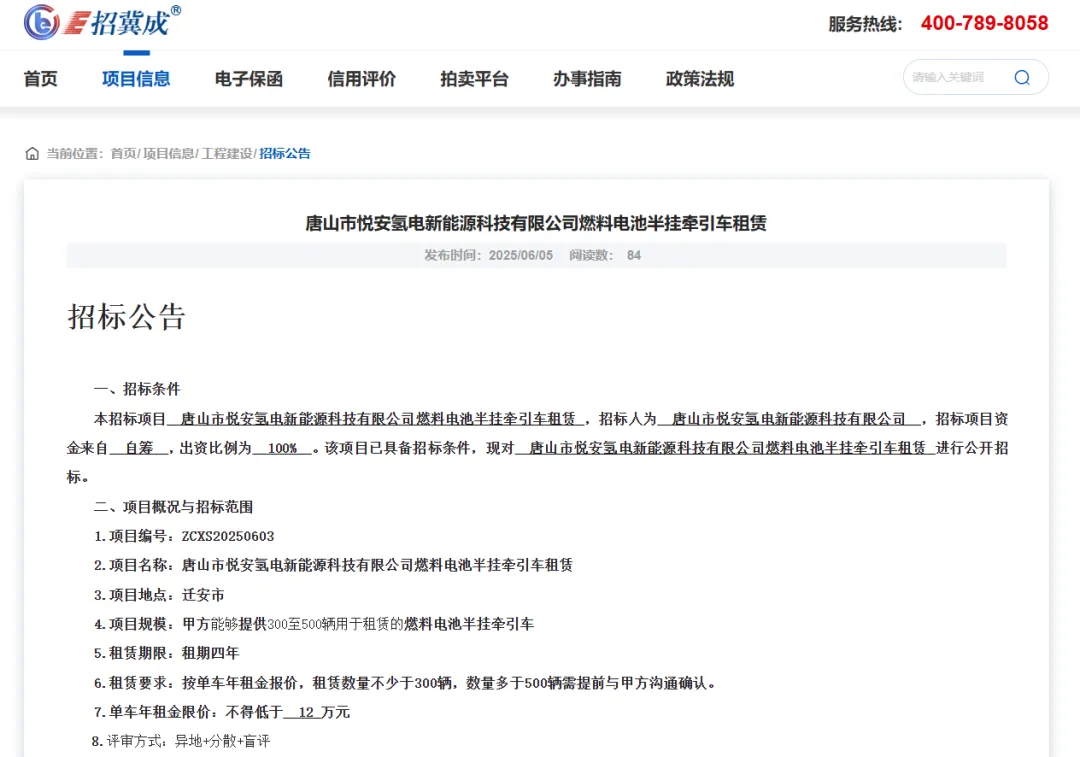Screen dimensions: 1080x757
Task: Click the line 8.评审方式:异地+分散+盲评
Action: [180, 741]
